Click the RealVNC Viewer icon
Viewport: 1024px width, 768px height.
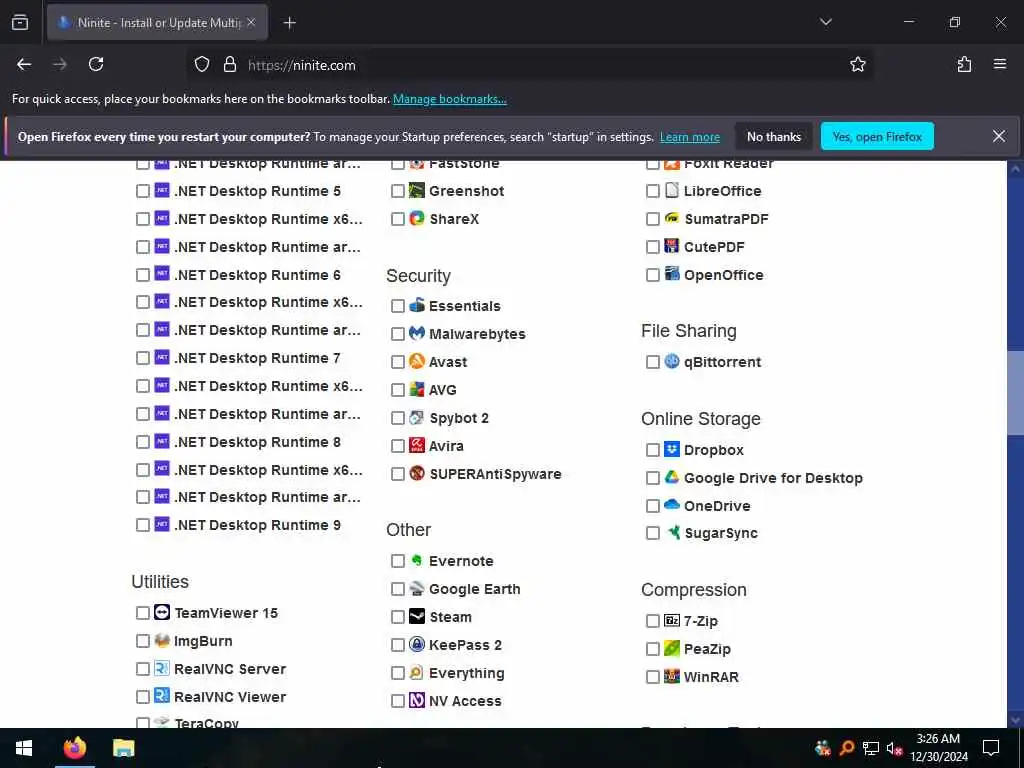162,696
